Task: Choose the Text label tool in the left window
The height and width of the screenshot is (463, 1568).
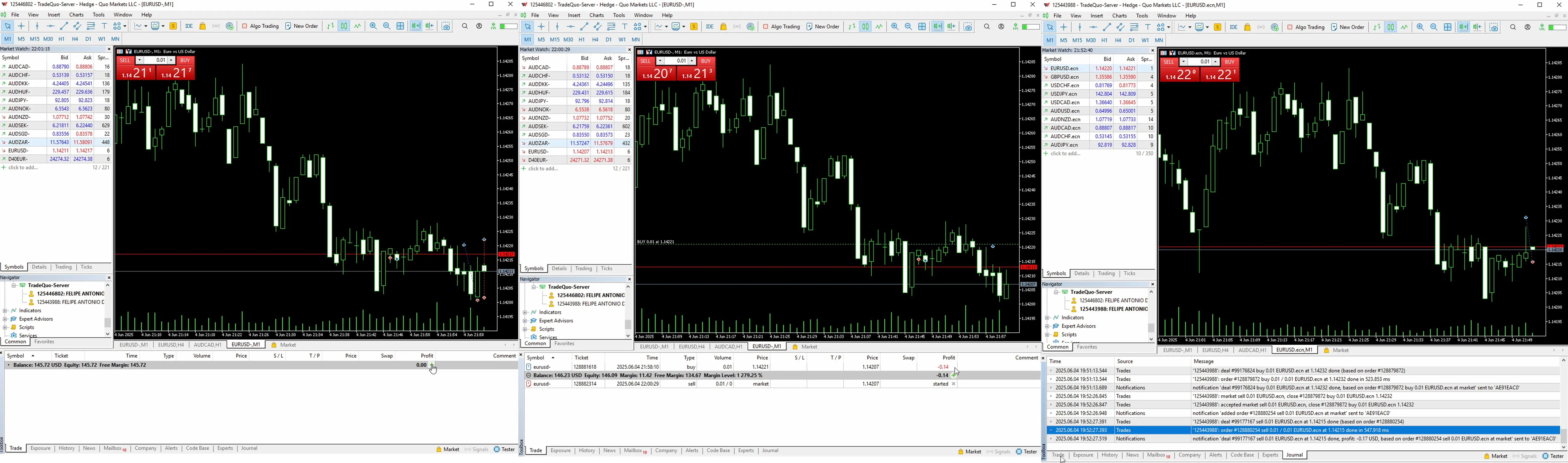Action: pyautogui.click(x=104, y=26)
